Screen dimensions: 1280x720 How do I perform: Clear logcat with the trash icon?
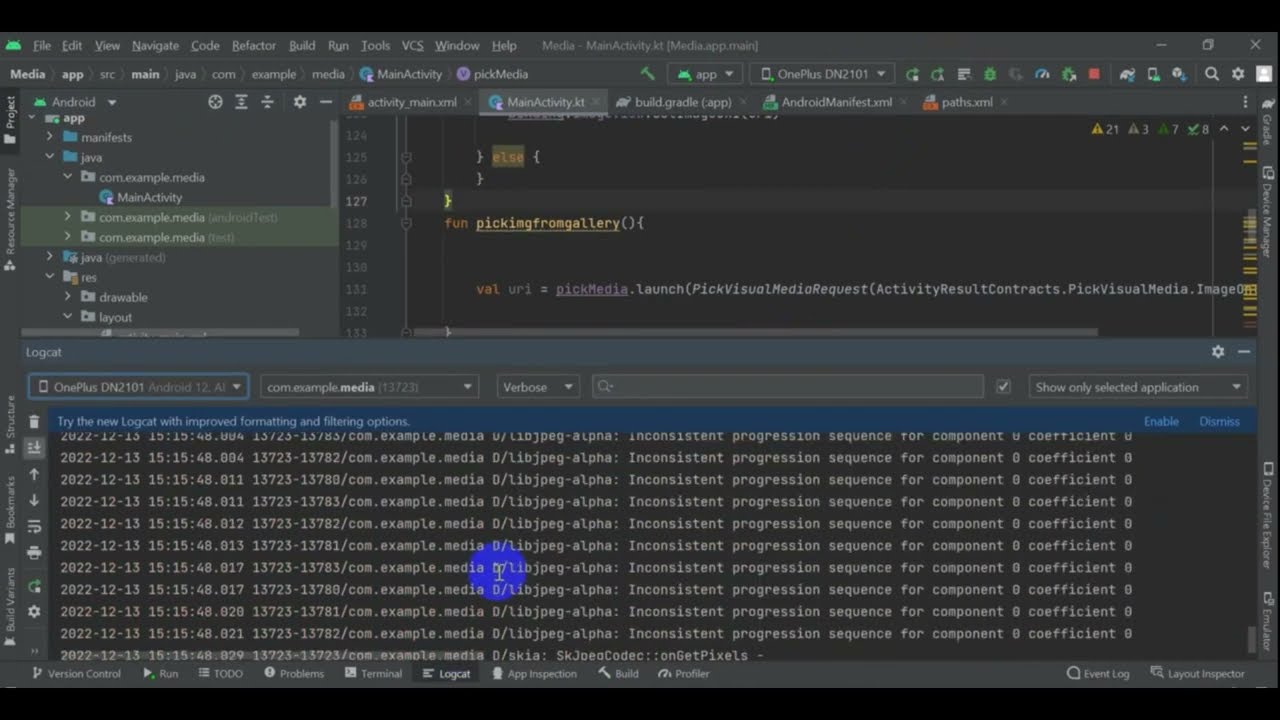tap(34, 422)
